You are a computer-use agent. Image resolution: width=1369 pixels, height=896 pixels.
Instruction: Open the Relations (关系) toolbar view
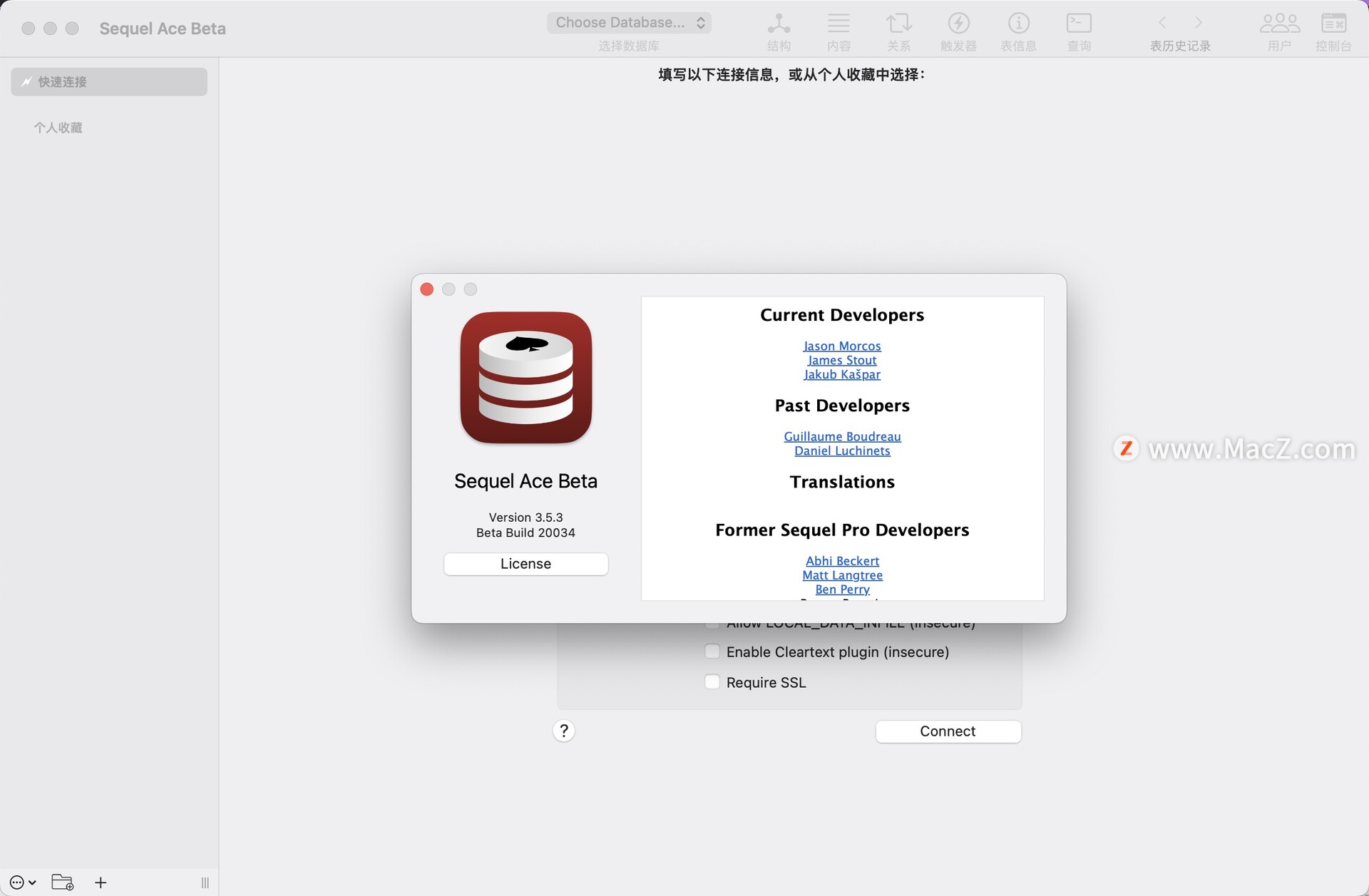[898, 32]
